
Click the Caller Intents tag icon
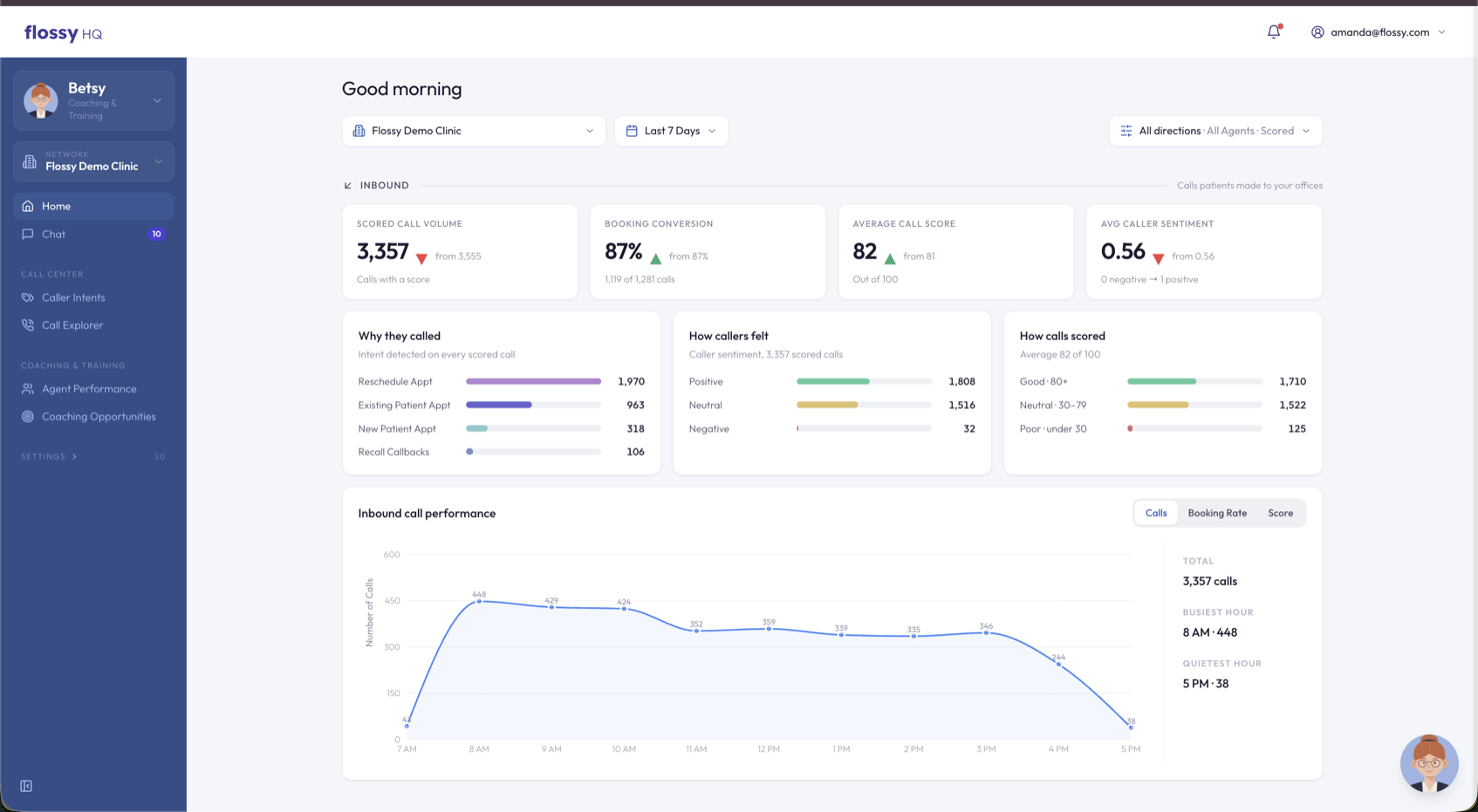[x=28, y=297]
